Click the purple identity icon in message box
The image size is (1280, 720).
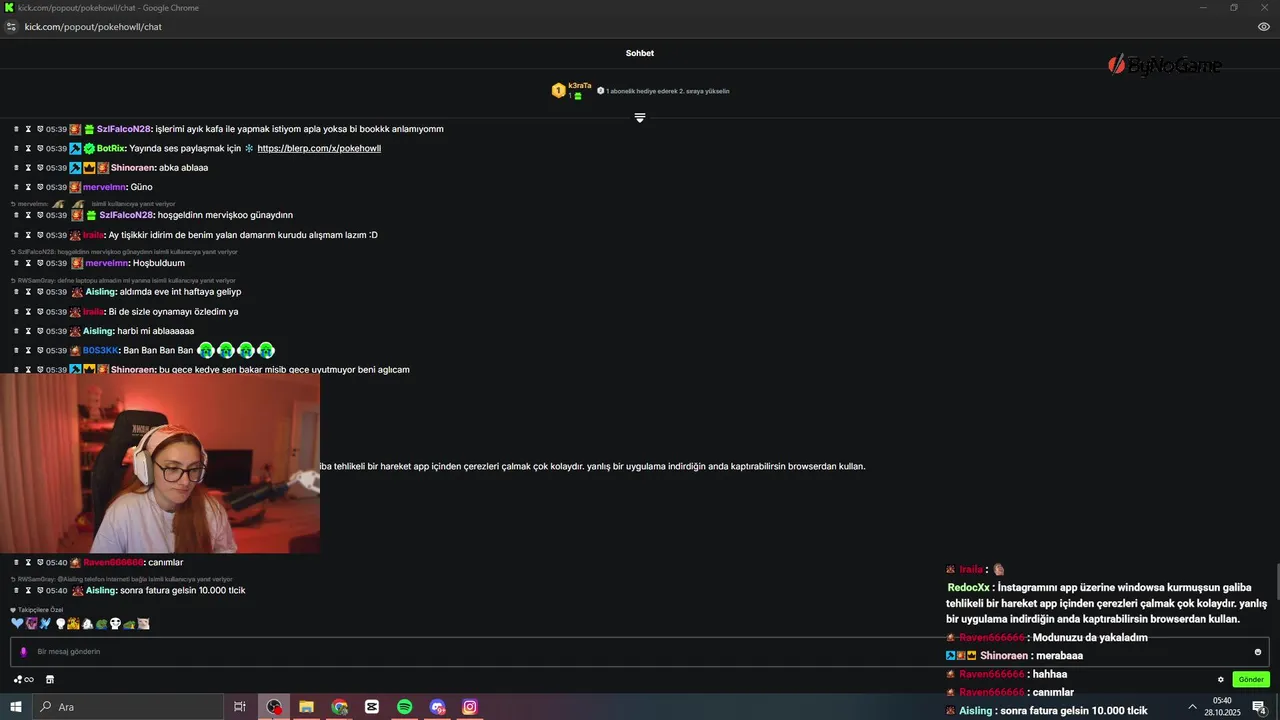(24, 652)
